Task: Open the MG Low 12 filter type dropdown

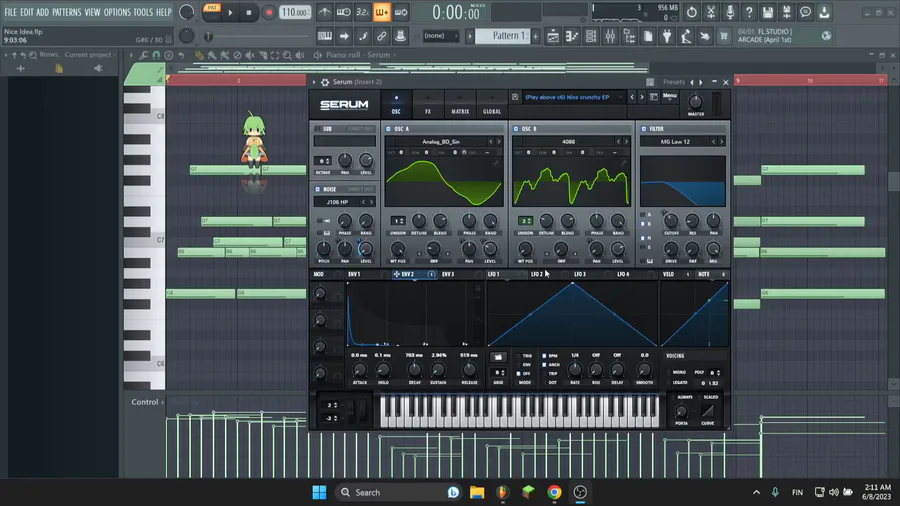Action: (x=675, y=141)
